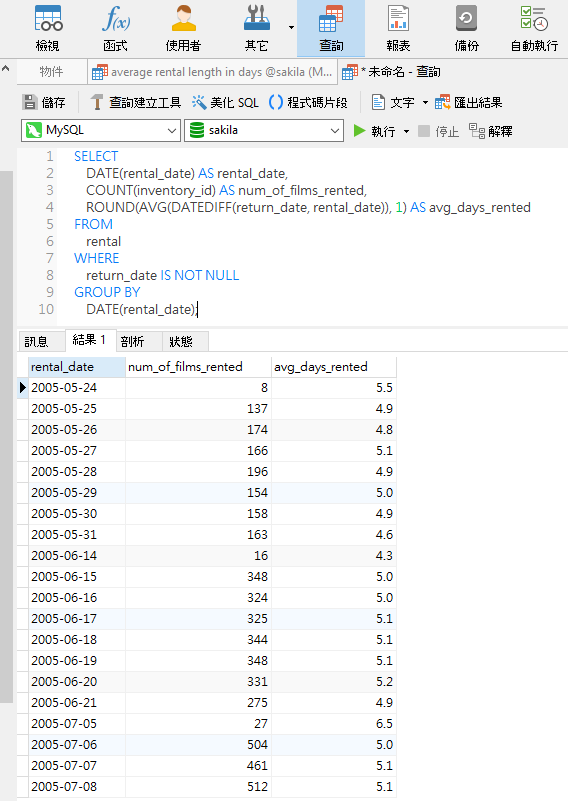Select the 2005-06-21 date cell

77,702
